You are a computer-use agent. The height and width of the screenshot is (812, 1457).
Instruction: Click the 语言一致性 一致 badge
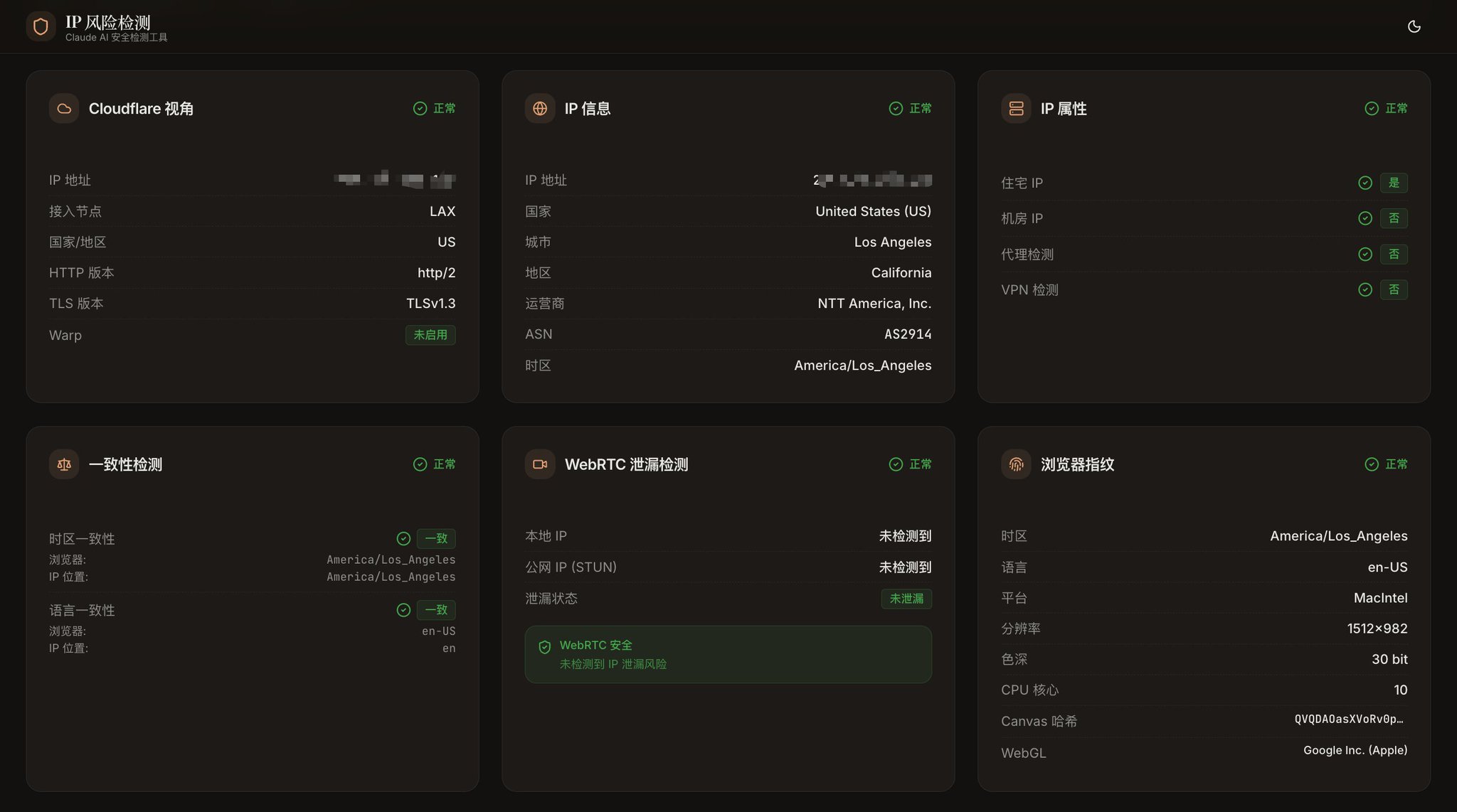[x=436, y=610]
